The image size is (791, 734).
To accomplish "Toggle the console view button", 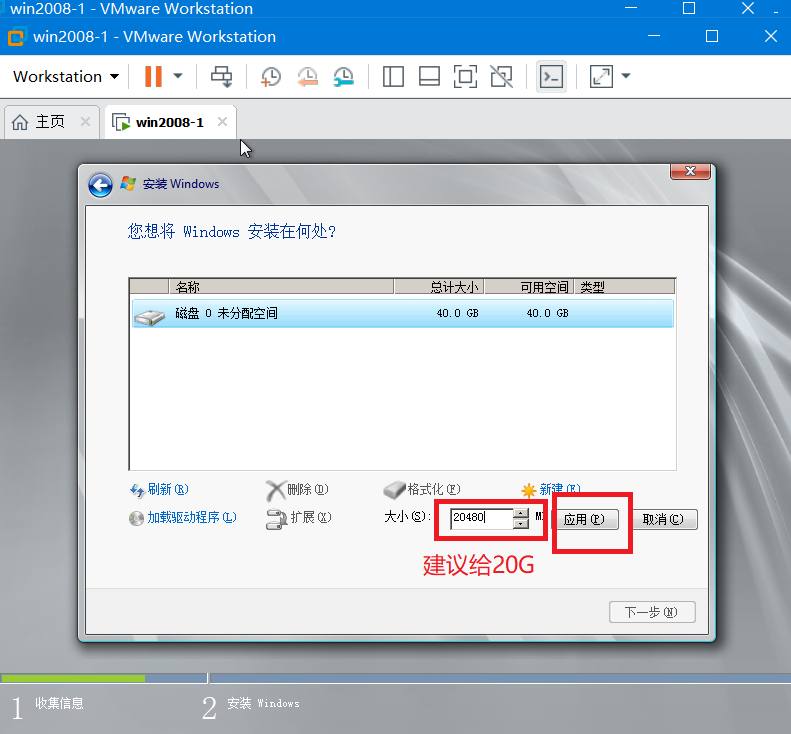I will (x=551, y=77).
